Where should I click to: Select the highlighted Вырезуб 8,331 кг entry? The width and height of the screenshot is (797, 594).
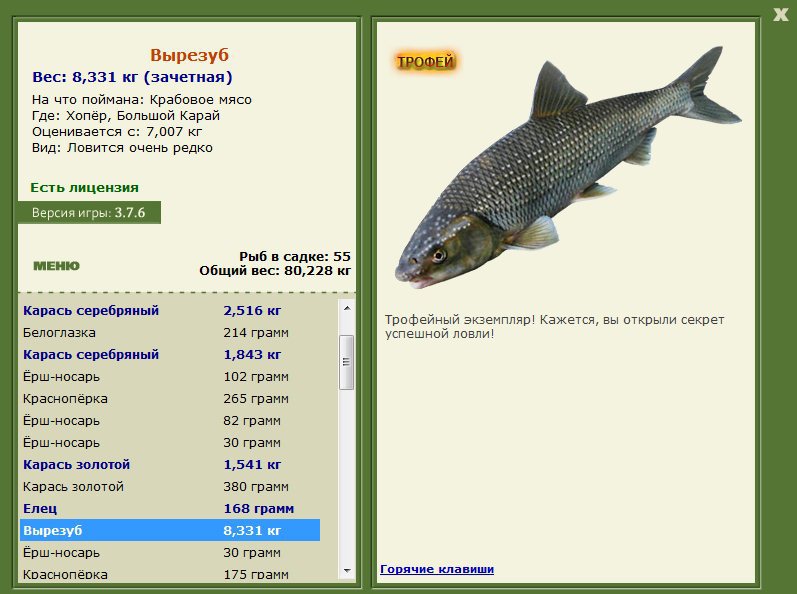(x=170, y=530)
